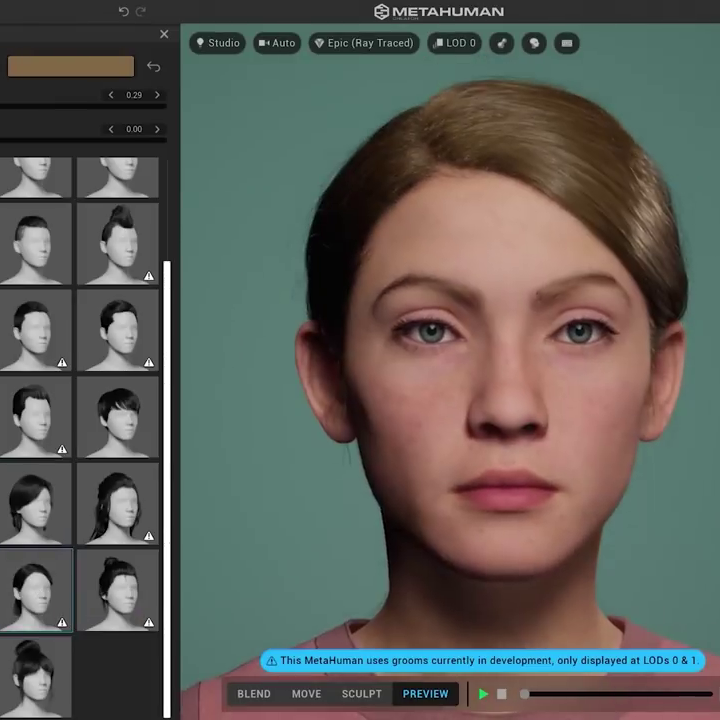Open the hair color swatch picker
The width and height of the screenshot is (720, 720).
point(71,67)
